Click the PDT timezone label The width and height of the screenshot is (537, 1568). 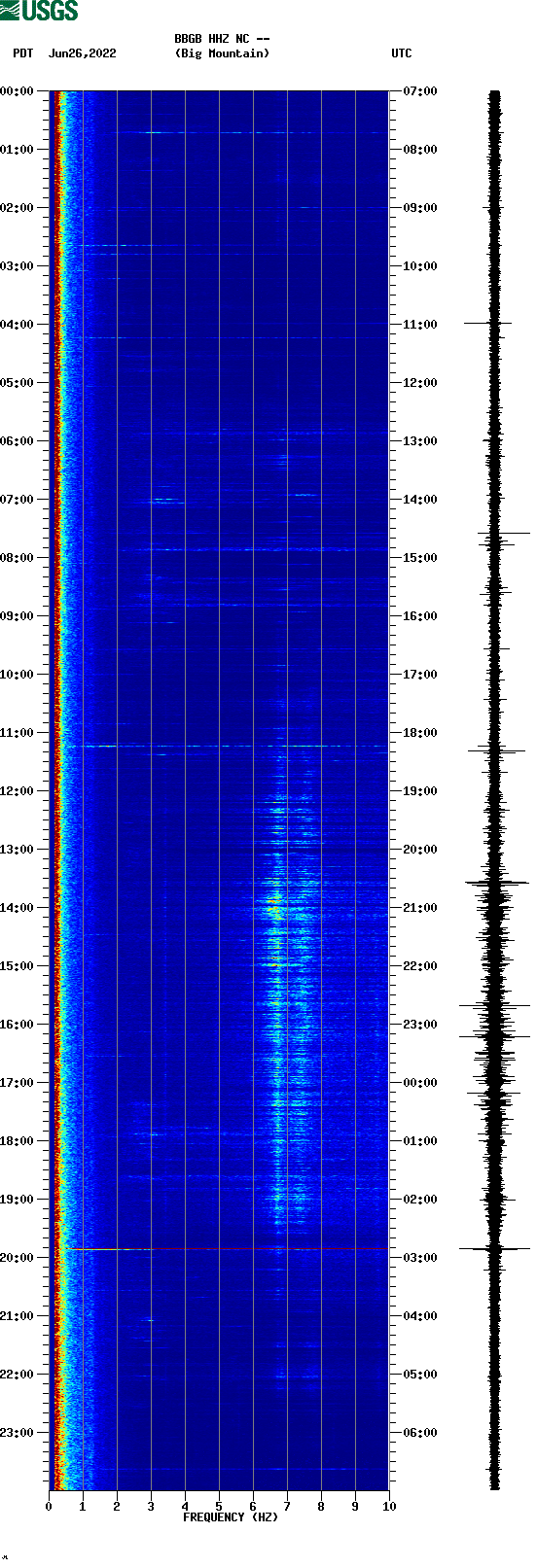point(23,53)
